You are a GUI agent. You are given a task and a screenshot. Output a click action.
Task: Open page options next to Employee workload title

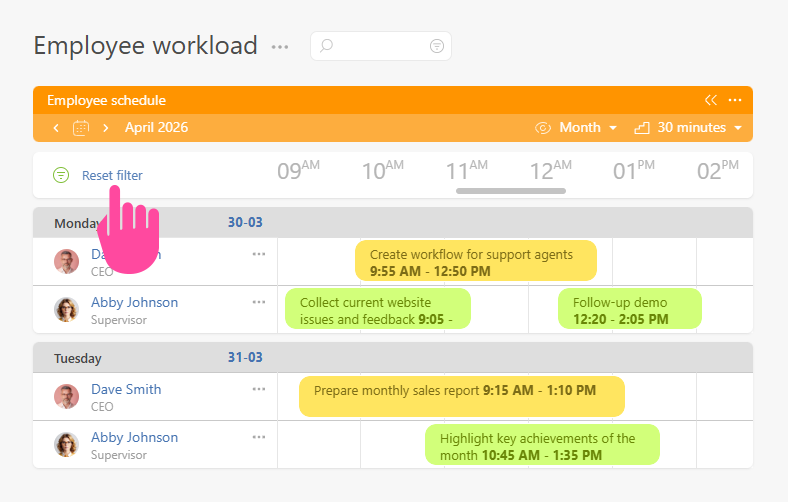(x=280, y=47)
